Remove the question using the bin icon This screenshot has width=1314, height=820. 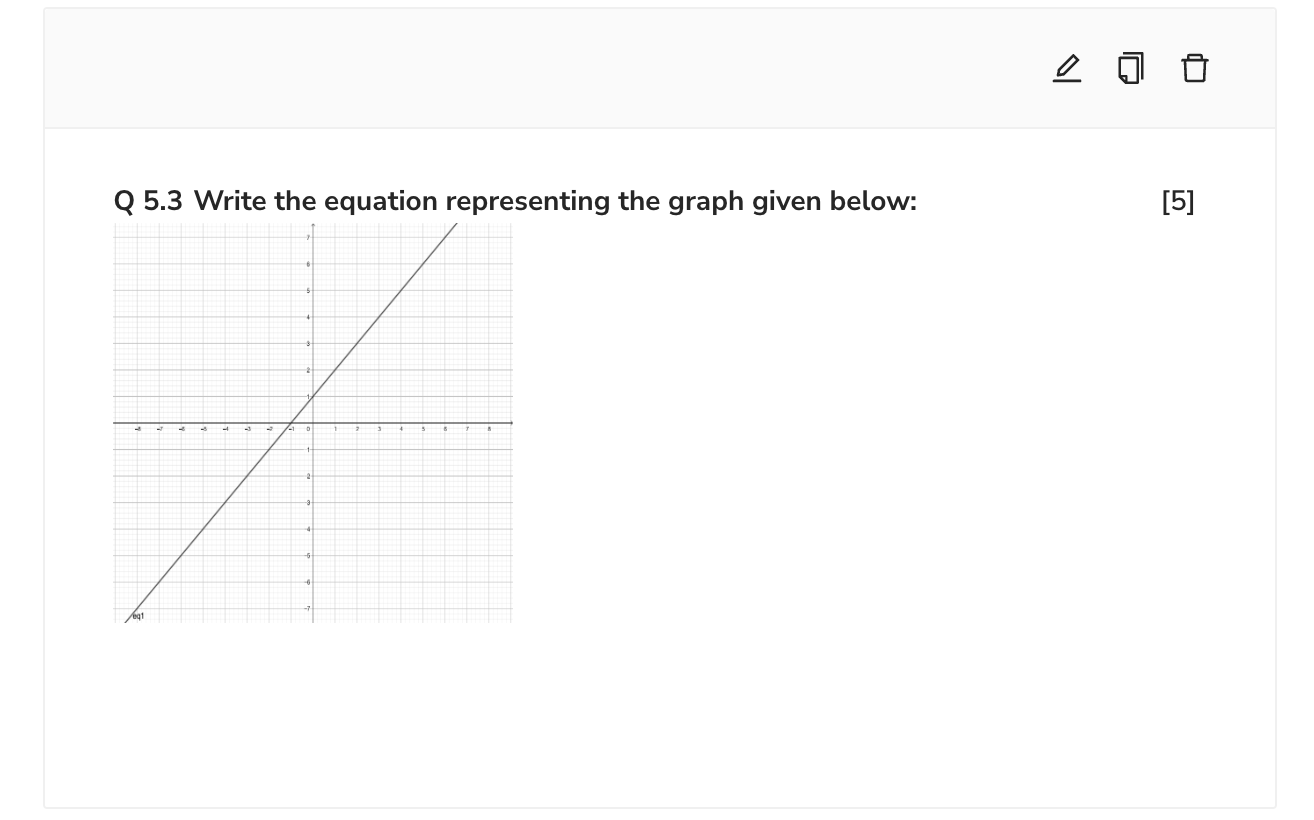[1194, 68]
